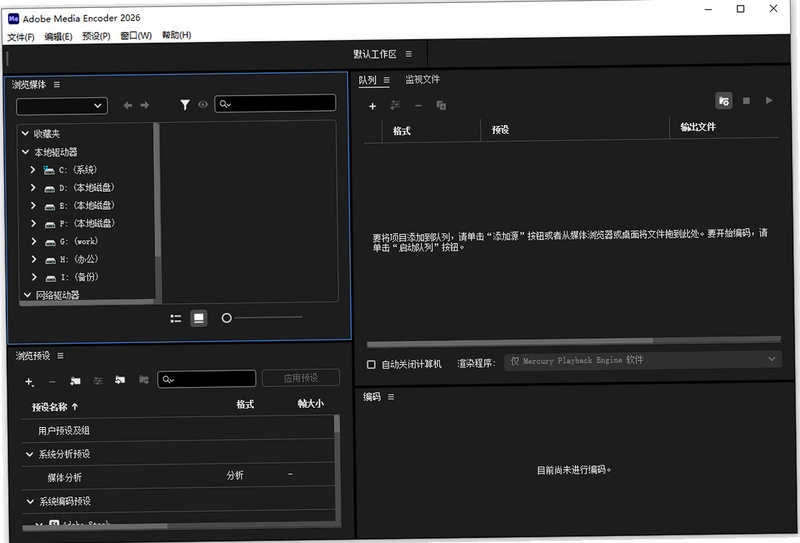The height and width of the screenshot is (543, 800).
Task: Add output settings icon in queue toolbar
Action: [395, 105]
